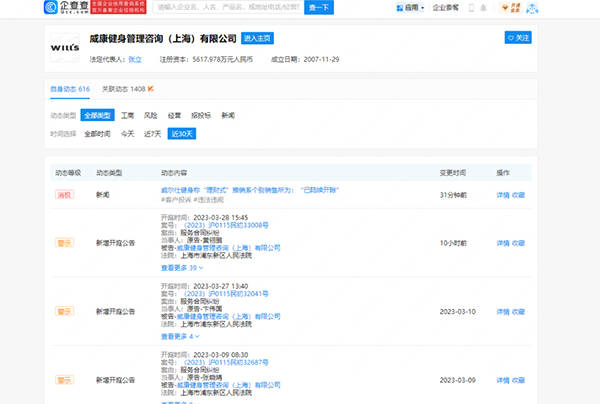The width and height of the screenshot is (600, 404).
Task: Select the 今天 time filter
Action: [x=127, y=134]
